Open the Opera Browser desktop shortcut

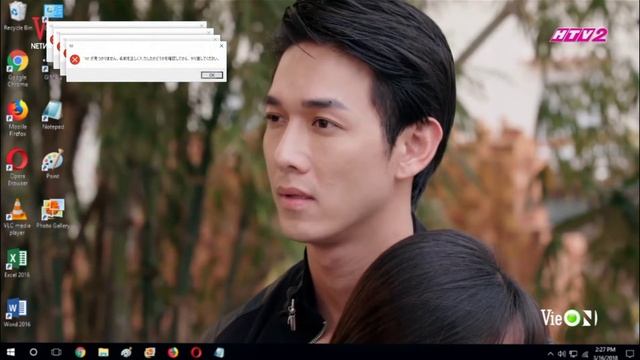point(18,167)
